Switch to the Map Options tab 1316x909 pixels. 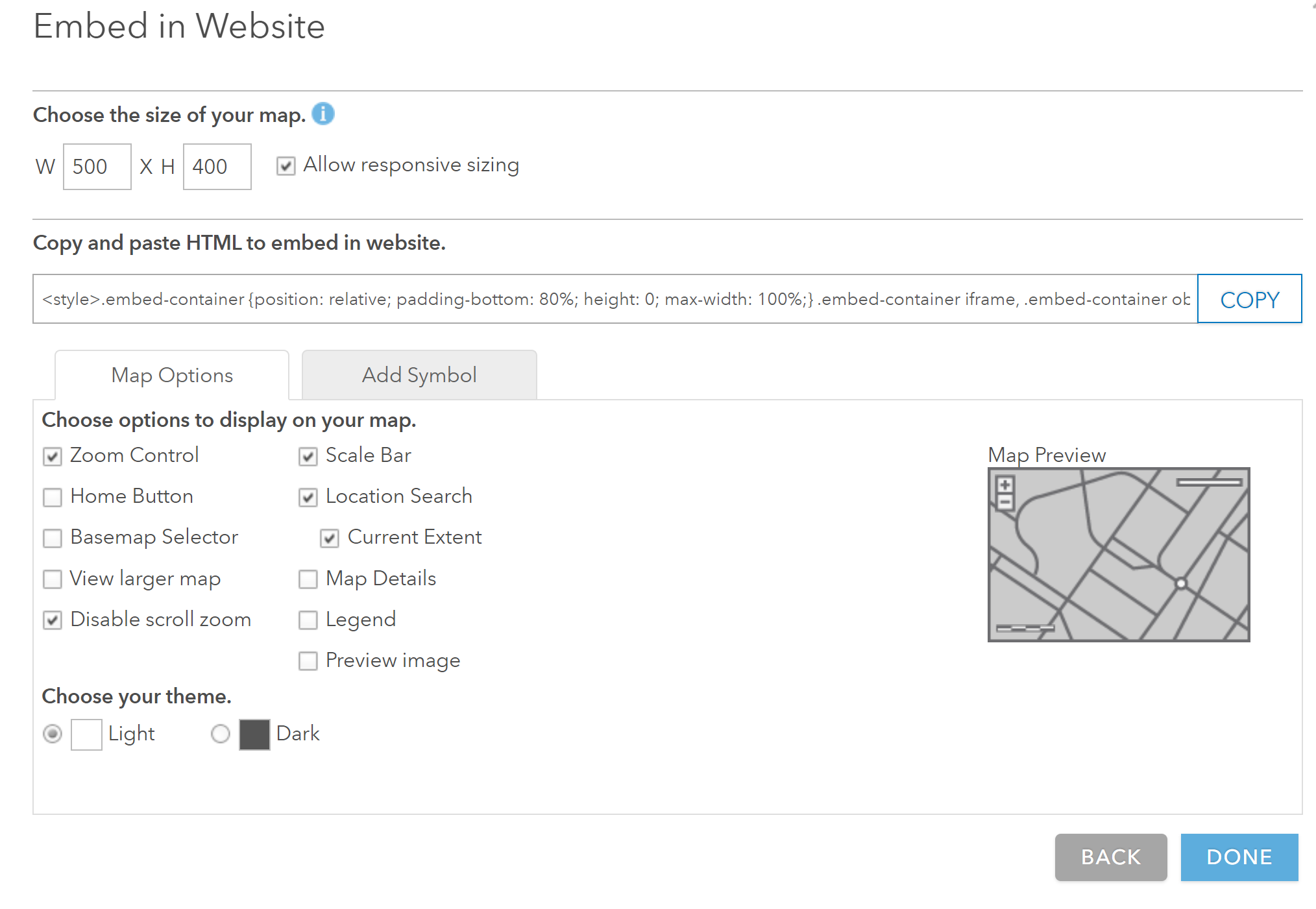(x=171, y=374)
